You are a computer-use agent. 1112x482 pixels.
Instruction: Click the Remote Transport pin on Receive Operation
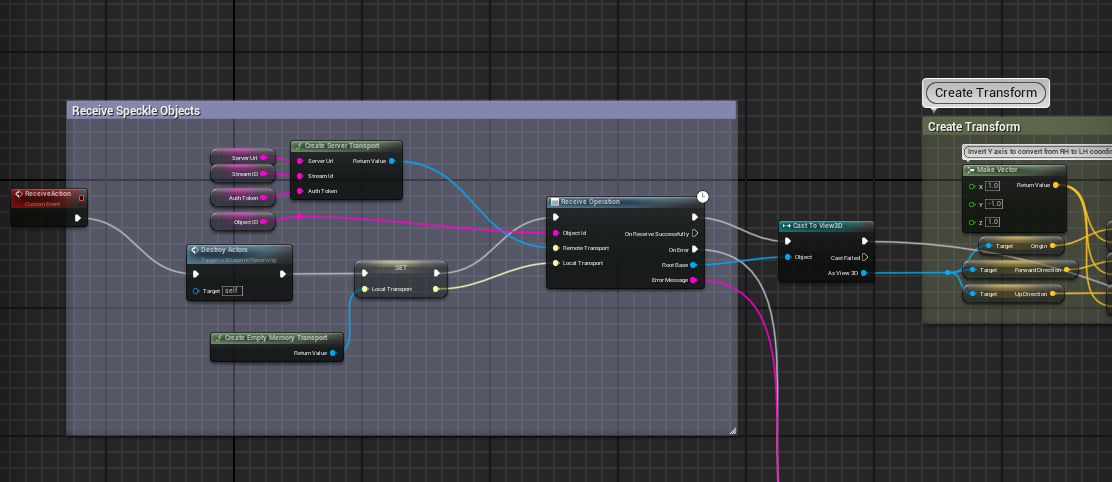click(556, 248)
